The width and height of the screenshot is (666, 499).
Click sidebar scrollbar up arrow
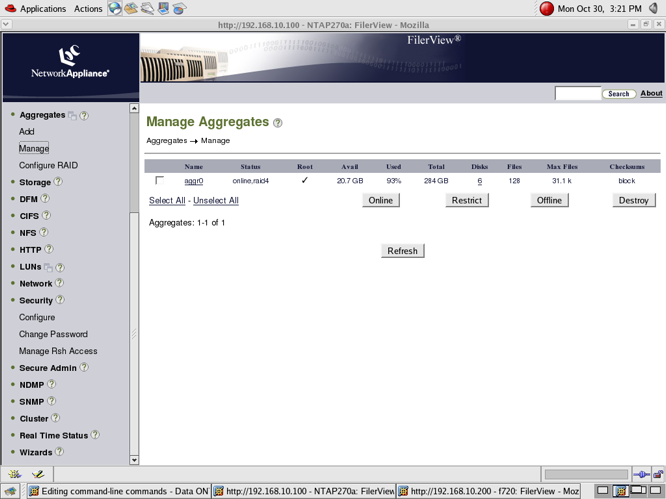click(134, 108)
